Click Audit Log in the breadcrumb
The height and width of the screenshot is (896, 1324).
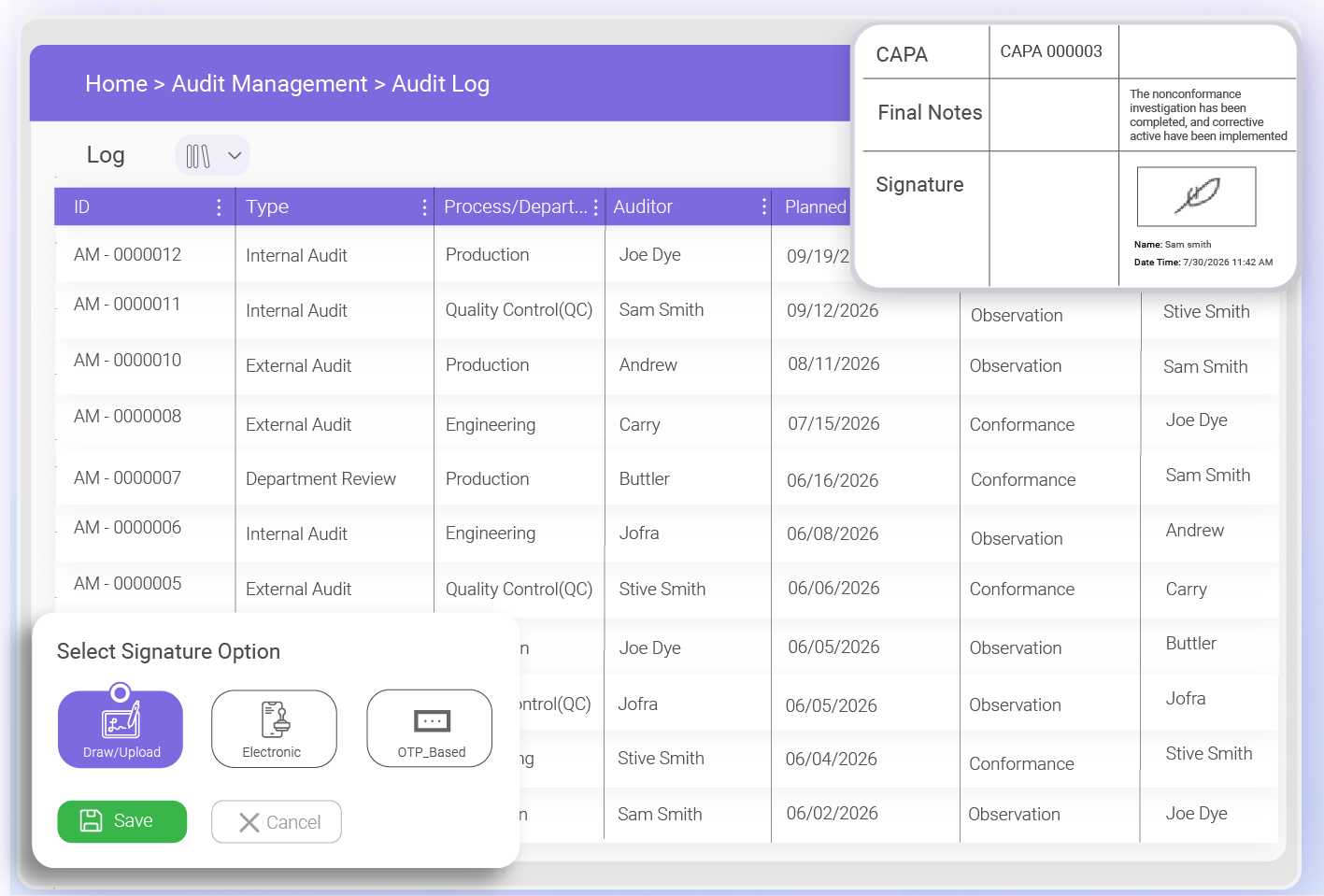[440, 84]
